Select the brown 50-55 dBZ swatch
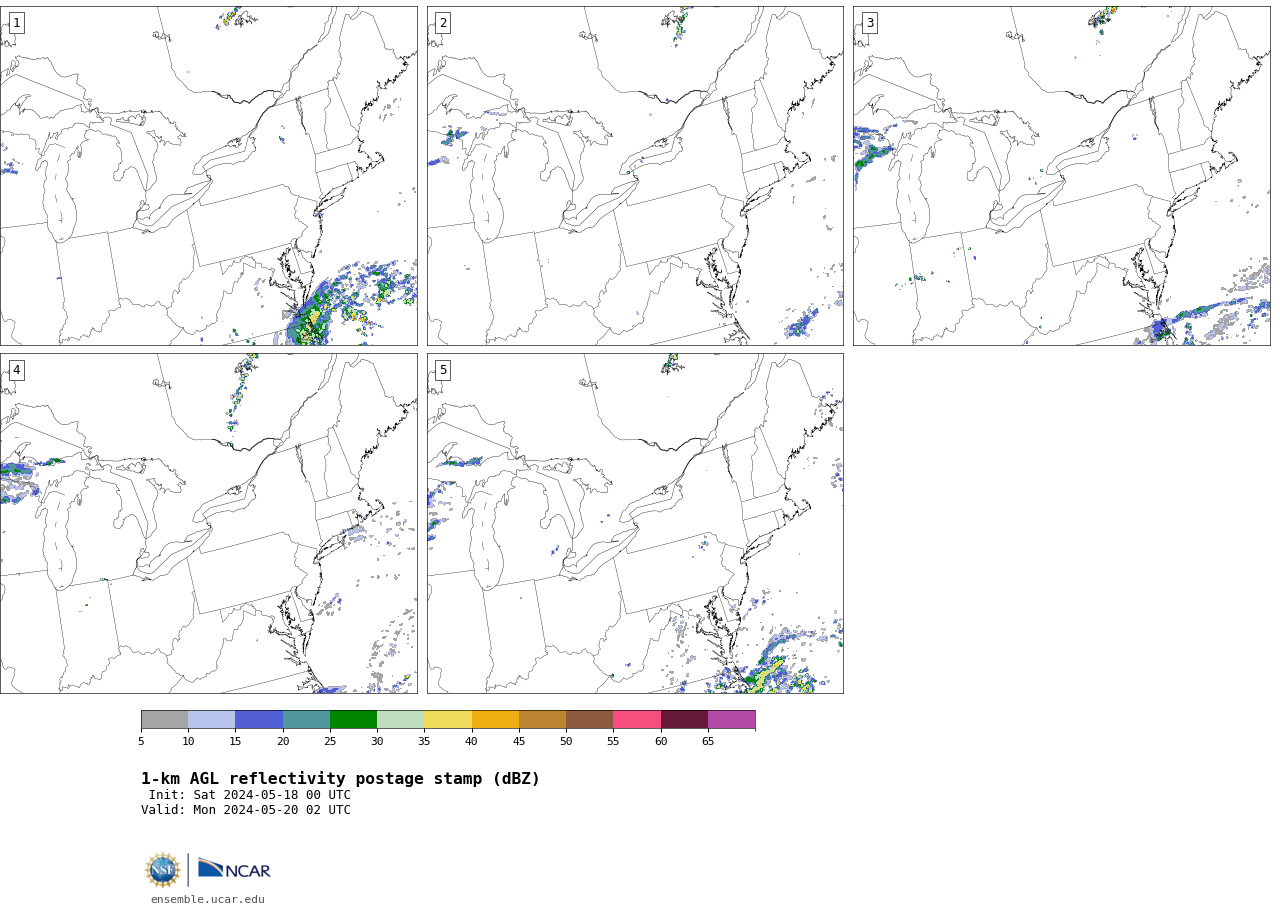1280x910 pixels. (x=590, y=720)
